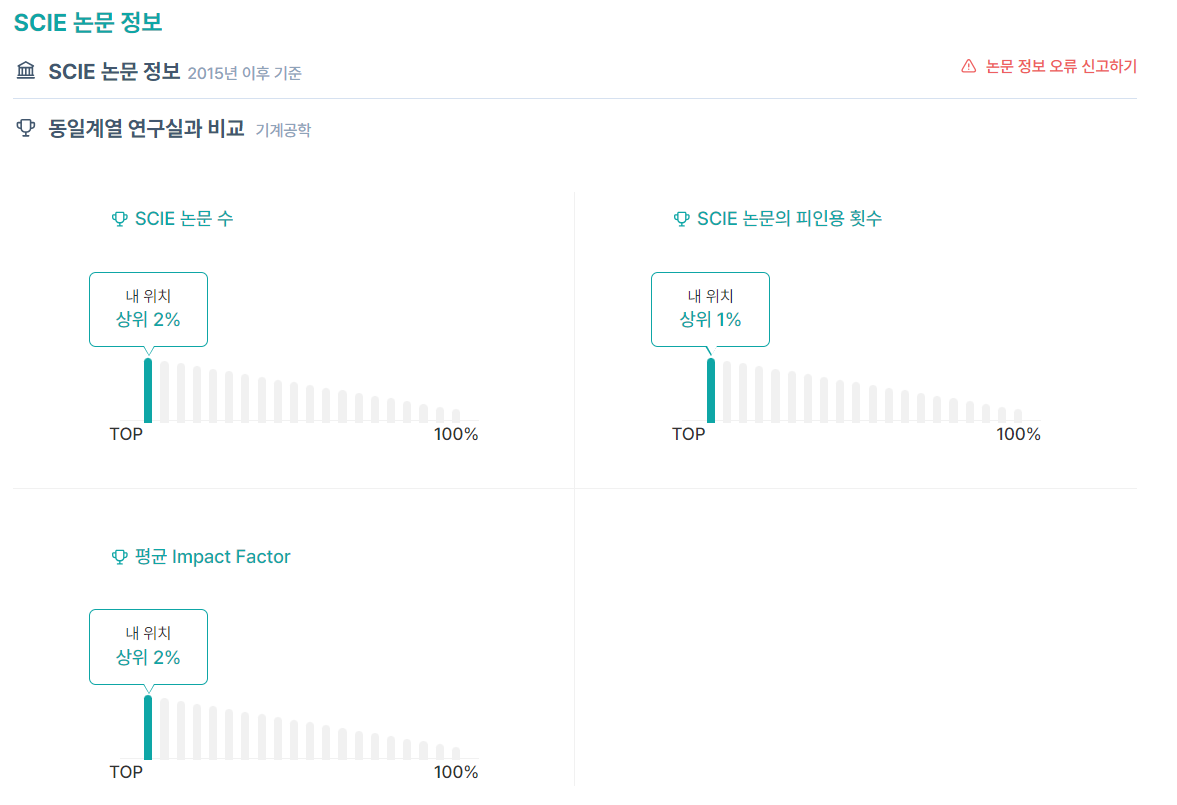Click the trophy icon beside 평균 Impact Factor
This screenshot has height=805, width=1177.
pyautogui.click(x=122, y=556)
